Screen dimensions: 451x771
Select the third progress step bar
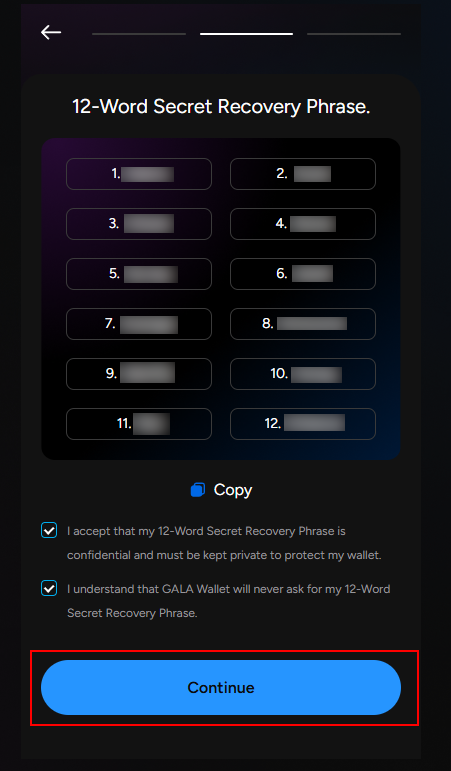[354, 34]
